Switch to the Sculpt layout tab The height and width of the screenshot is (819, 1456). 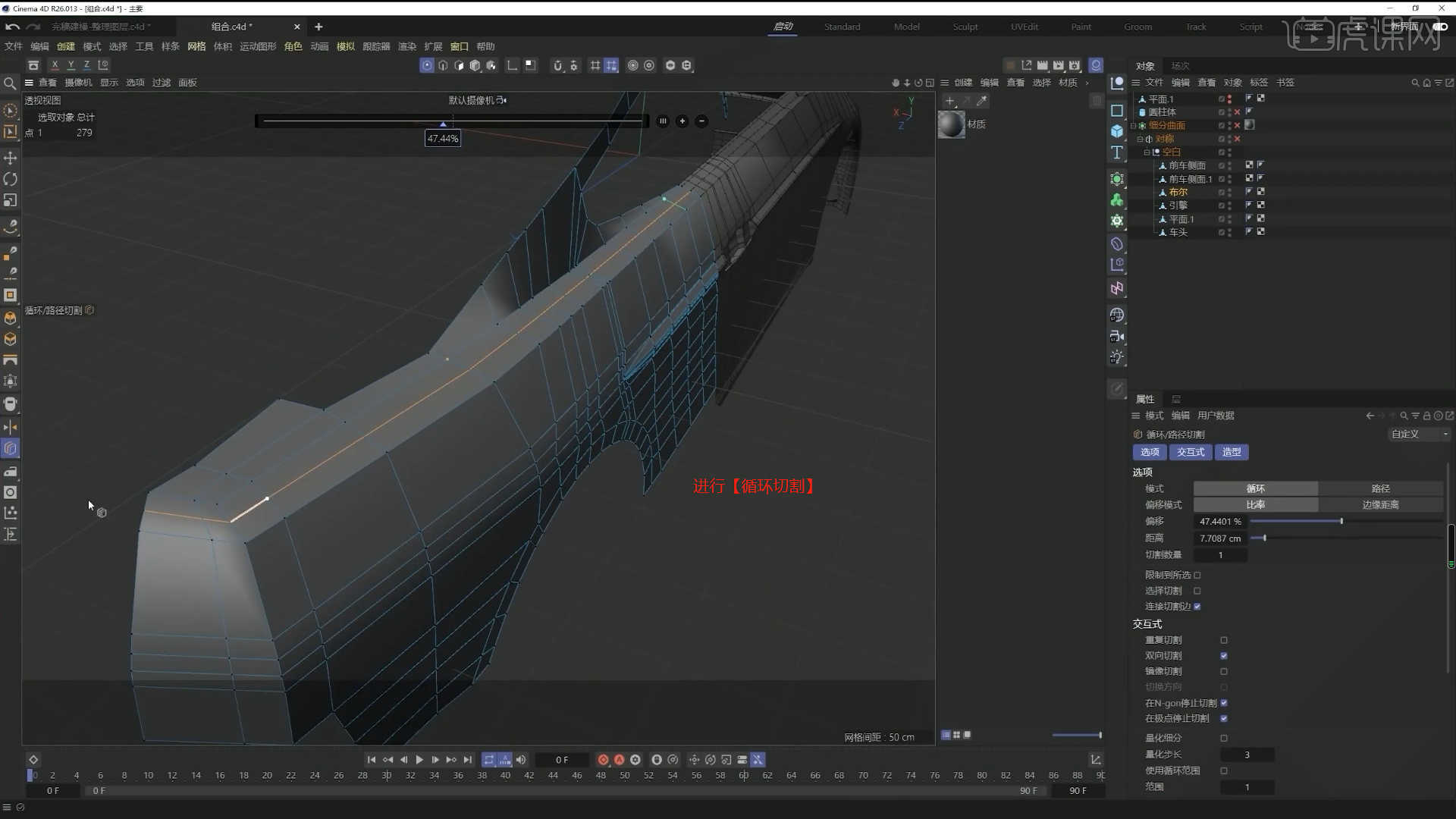tap(965, 27)
